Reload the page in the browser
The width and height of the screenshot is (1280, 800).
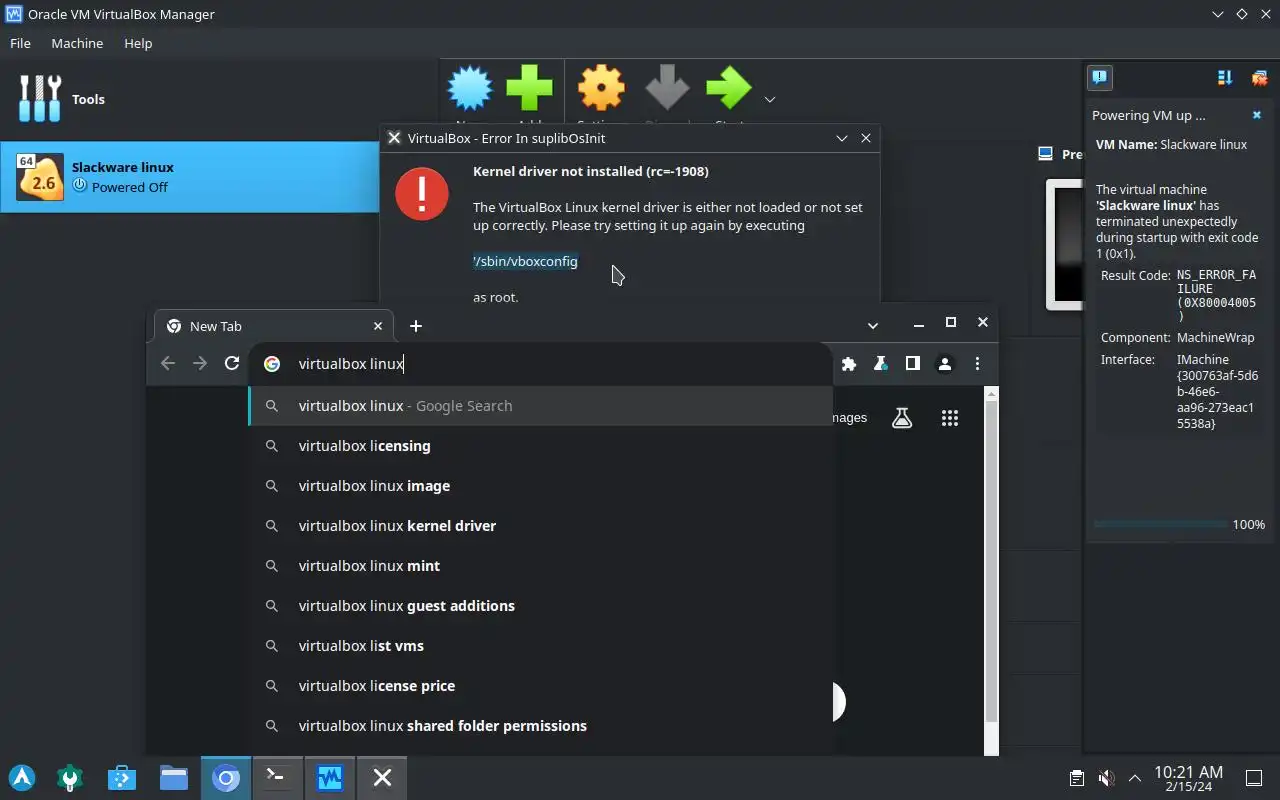pos(232,364)
